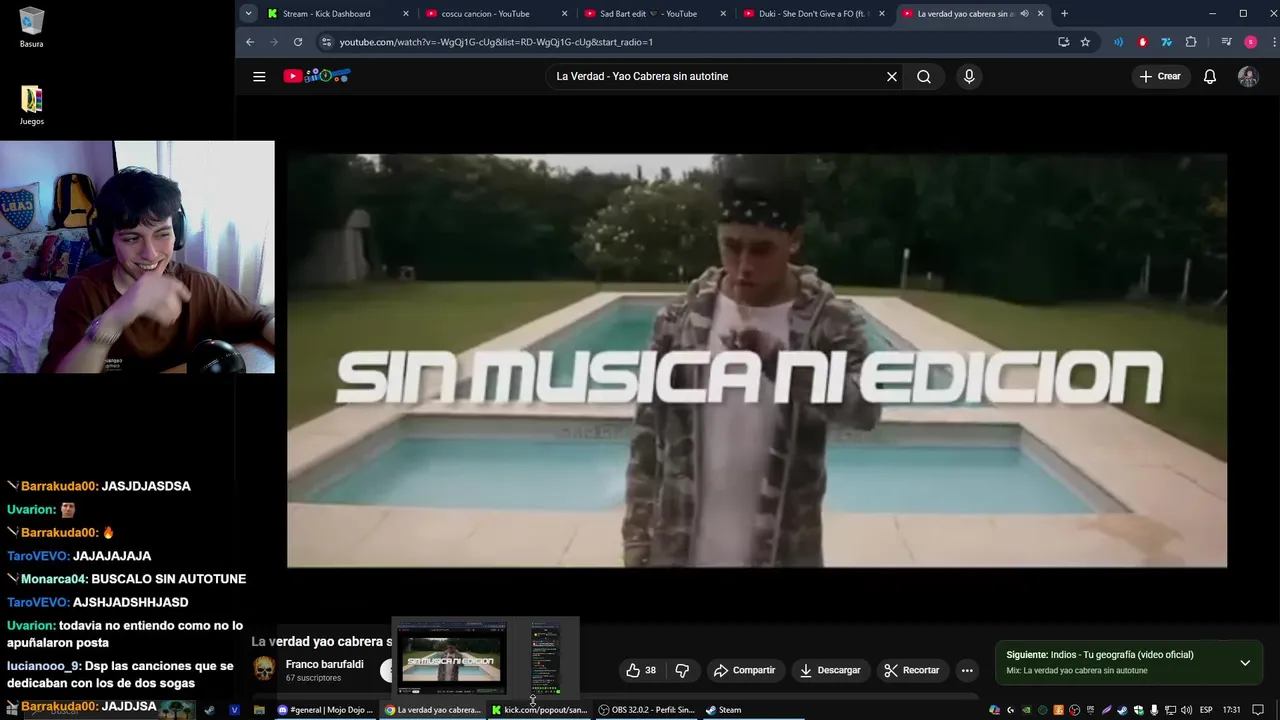1280x720 pixels.
Task: Click the Chrome window preview thumbnail
Action: point(451,659)
